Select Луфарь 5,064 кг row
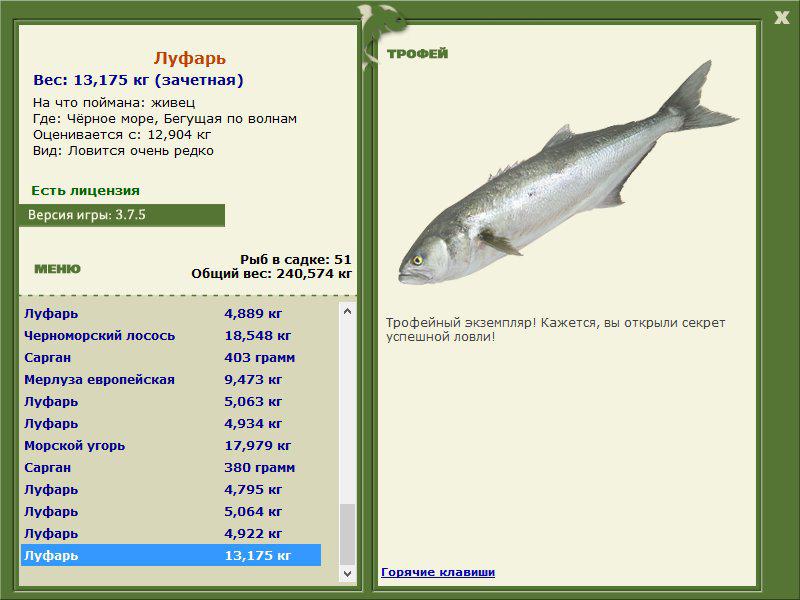 tap(171, 511)
